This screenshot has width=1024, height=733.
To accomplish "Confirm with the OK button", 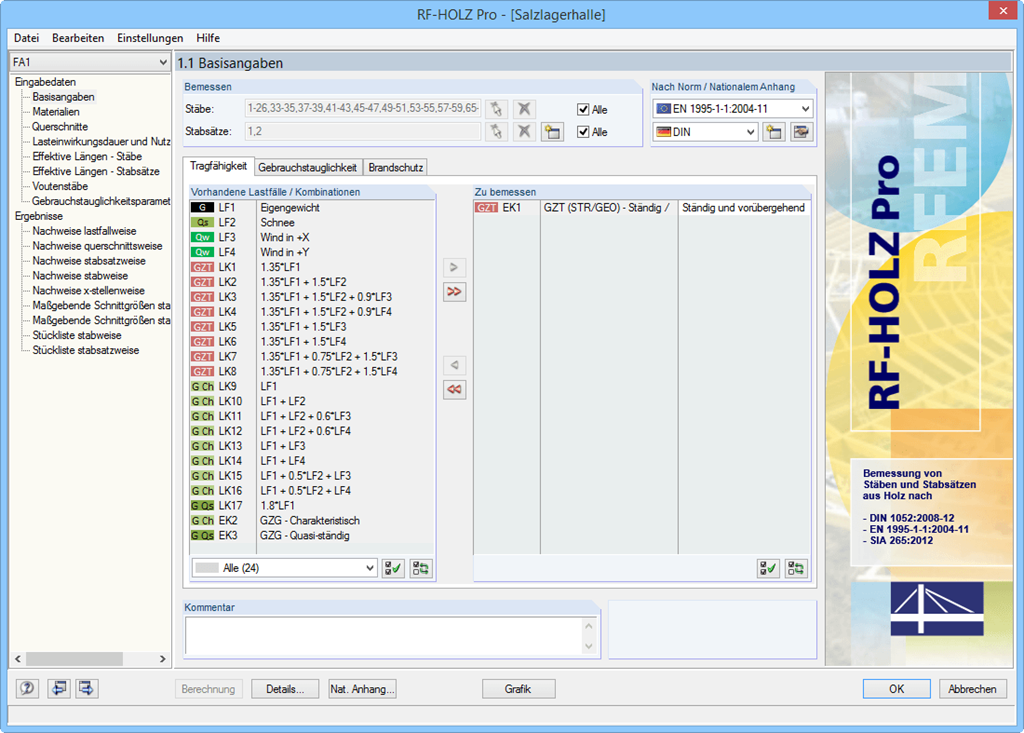I will tap(897, 689).
